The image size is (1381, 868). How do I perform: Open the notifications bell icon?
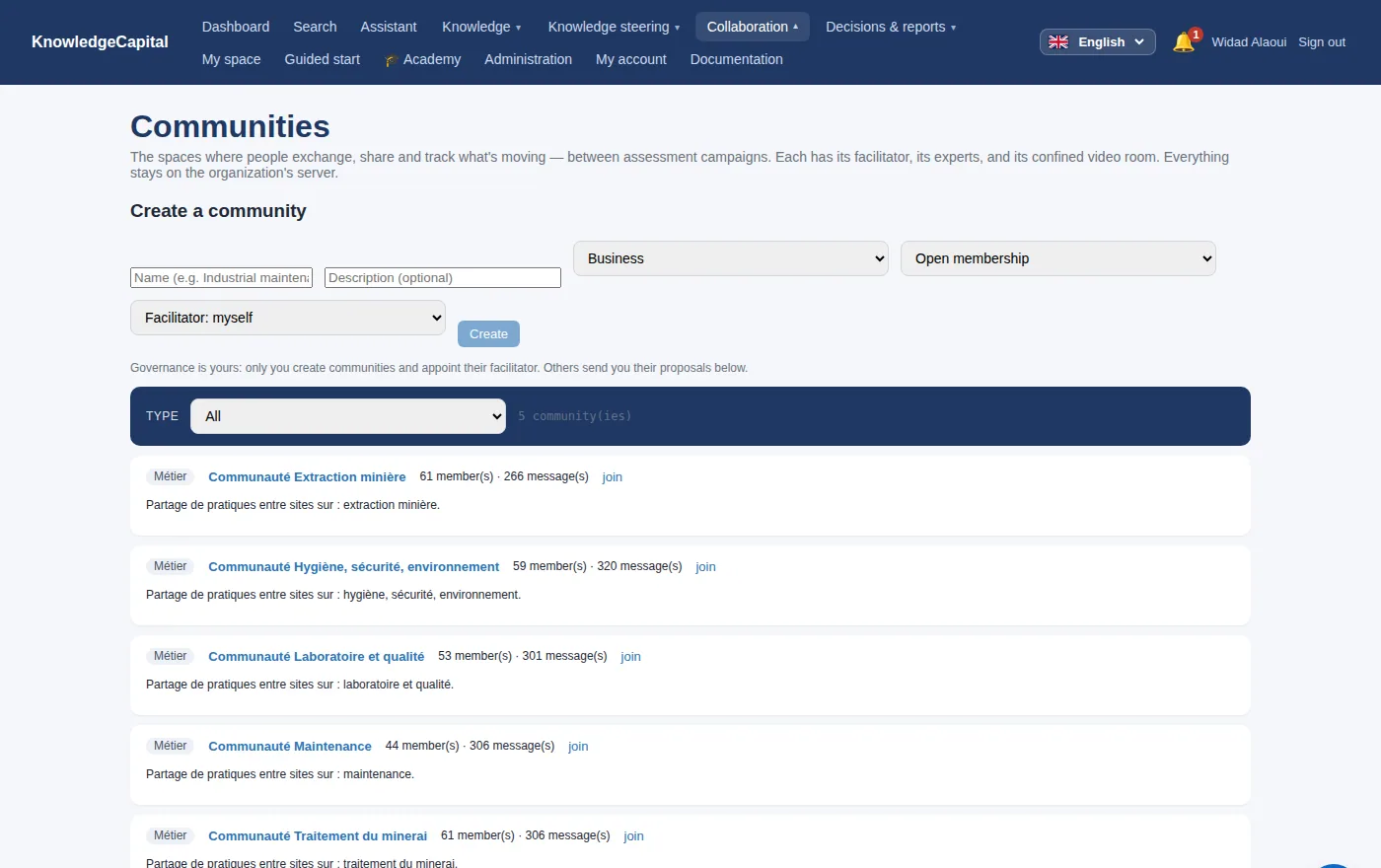click(x=1184, y=42)
